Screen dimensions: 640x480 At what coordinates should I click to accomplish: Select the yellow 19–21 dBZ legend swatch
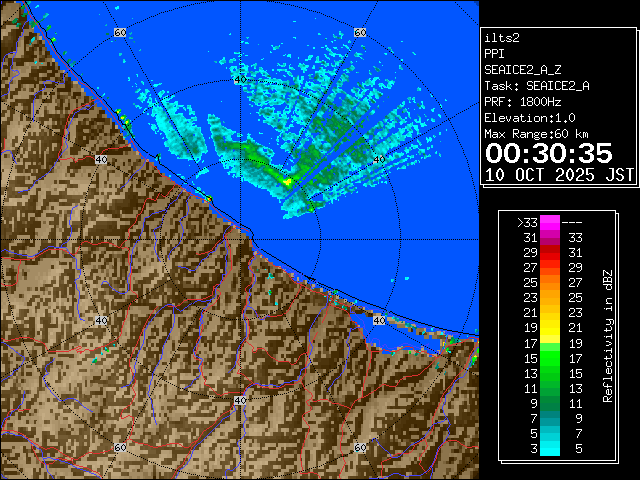549,328
